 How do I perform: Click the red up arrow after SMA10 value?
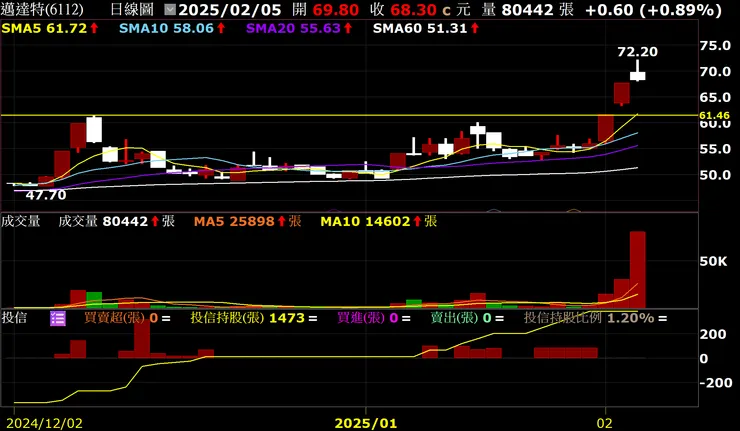pyautogui.click(x=221, y=28)
